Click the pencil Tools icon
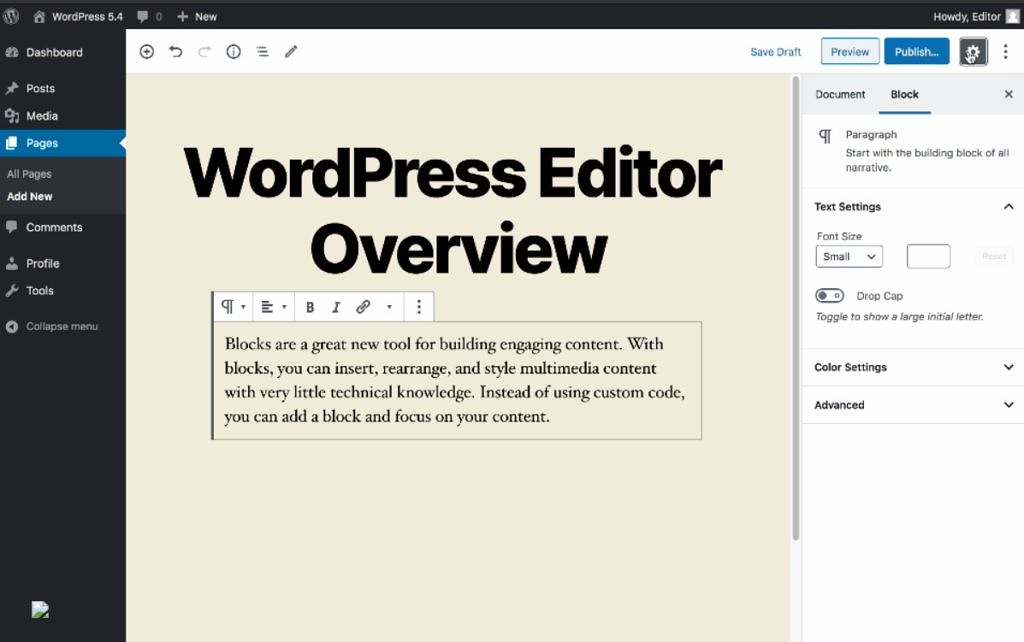The image size is (1024, 642). point(291,52)
